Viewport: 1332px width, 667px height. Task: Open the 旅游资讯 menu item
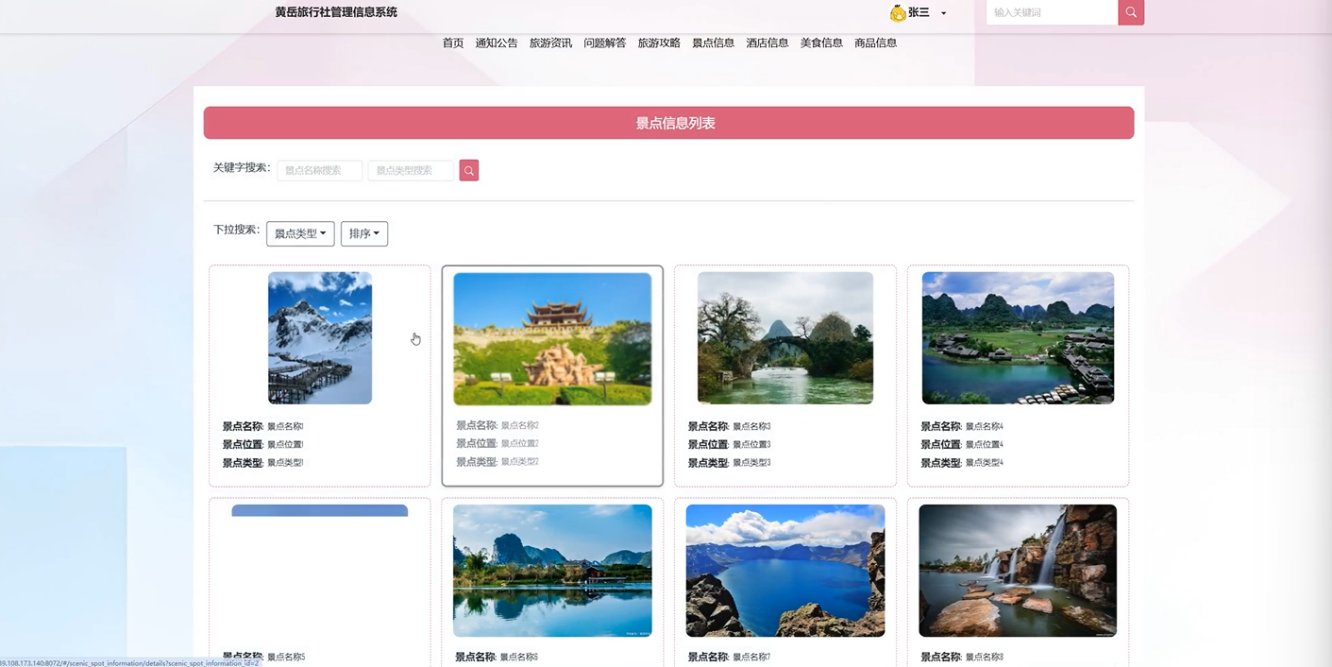(550, 43)
